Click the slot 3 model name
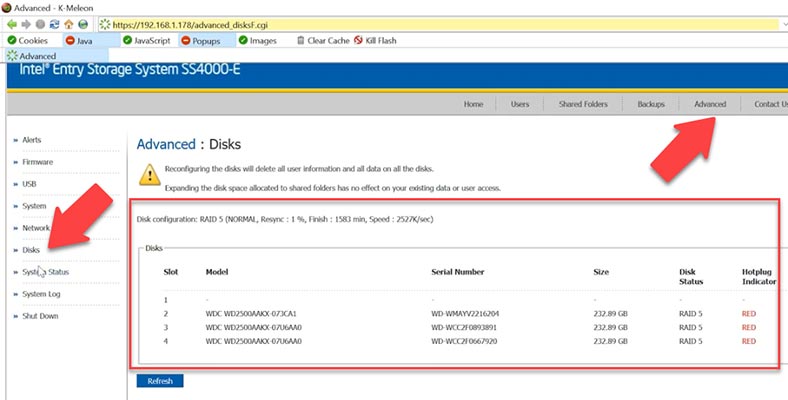This screenshot has height=400, width=788. click(253, 327)
